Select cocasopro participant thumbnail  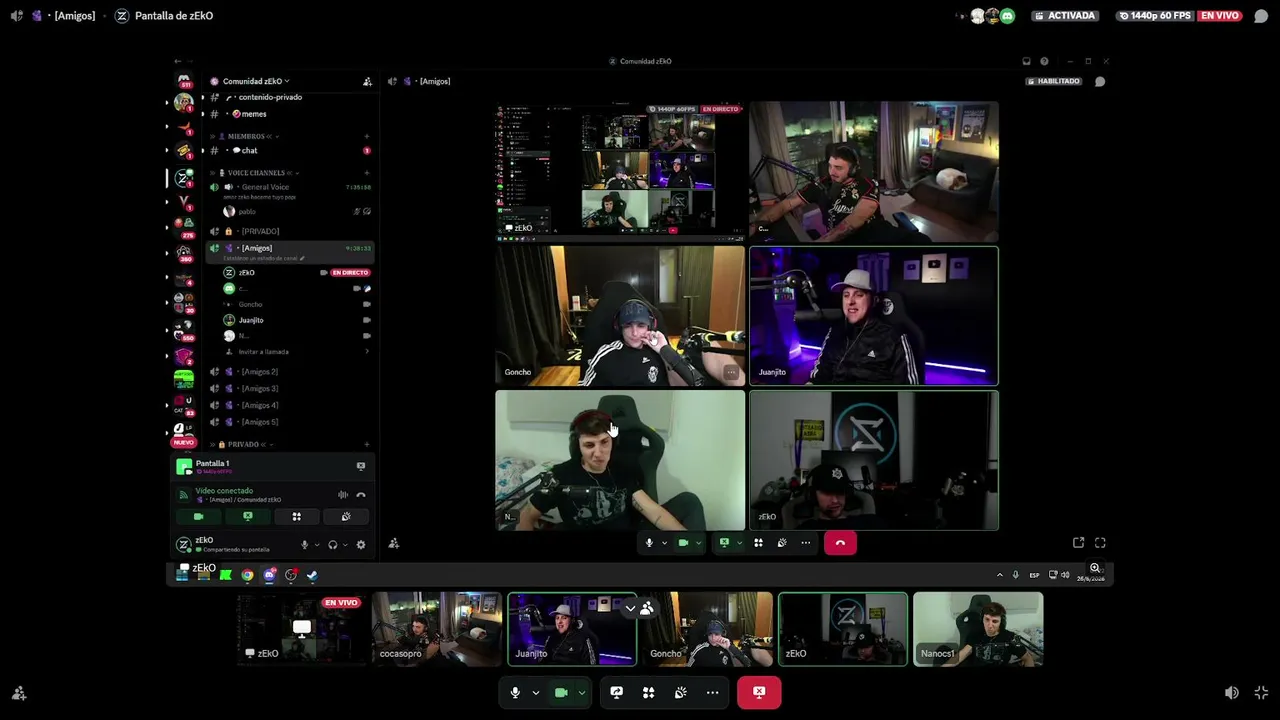(x=437, y=629)
